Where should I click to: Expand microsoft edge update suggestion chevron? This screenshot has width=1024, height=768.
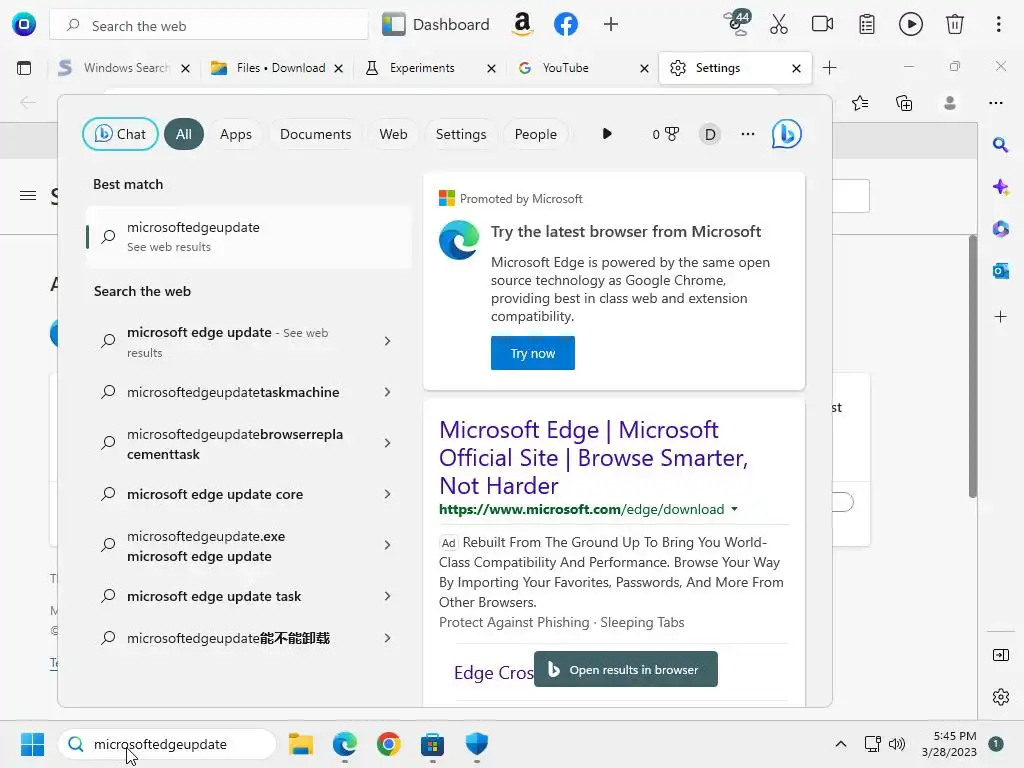[x=387, y=341]
